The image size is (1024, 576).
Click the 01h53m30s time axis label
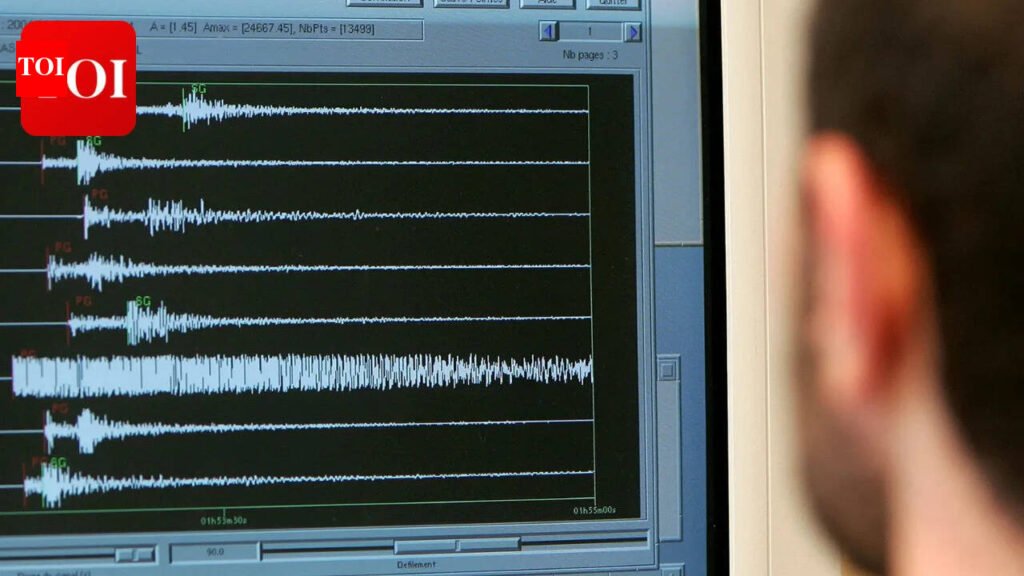[x=223, y=520]
